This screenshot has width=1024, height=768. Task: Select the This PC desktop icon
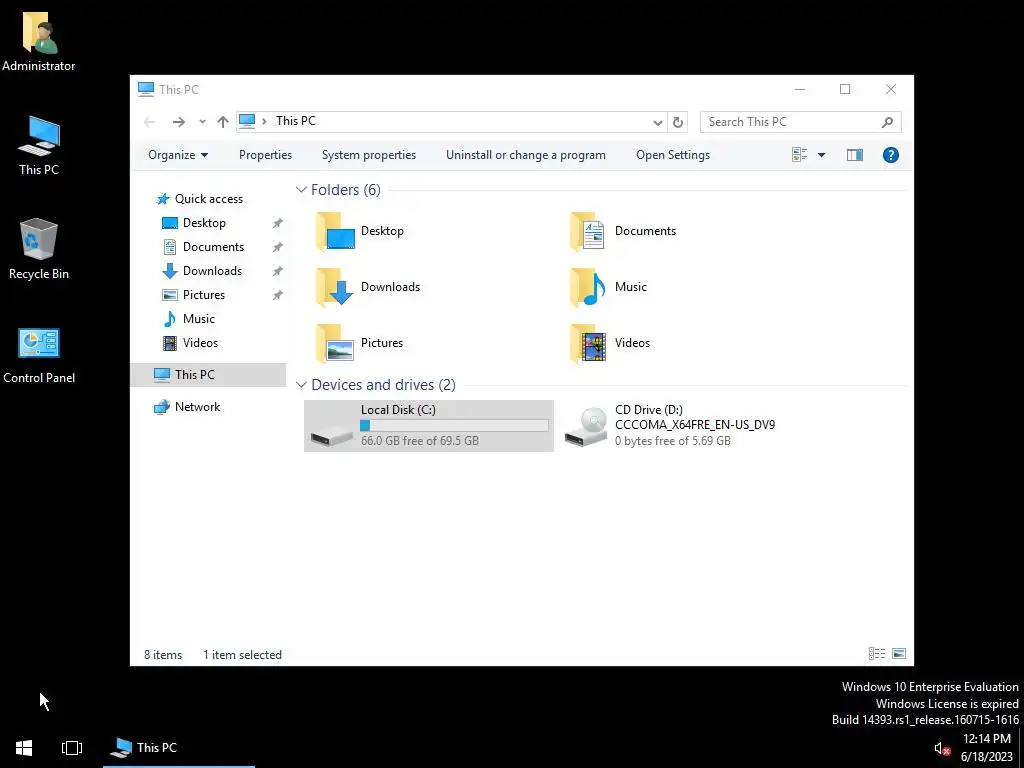pyautogui.click(x=39, y=145)
